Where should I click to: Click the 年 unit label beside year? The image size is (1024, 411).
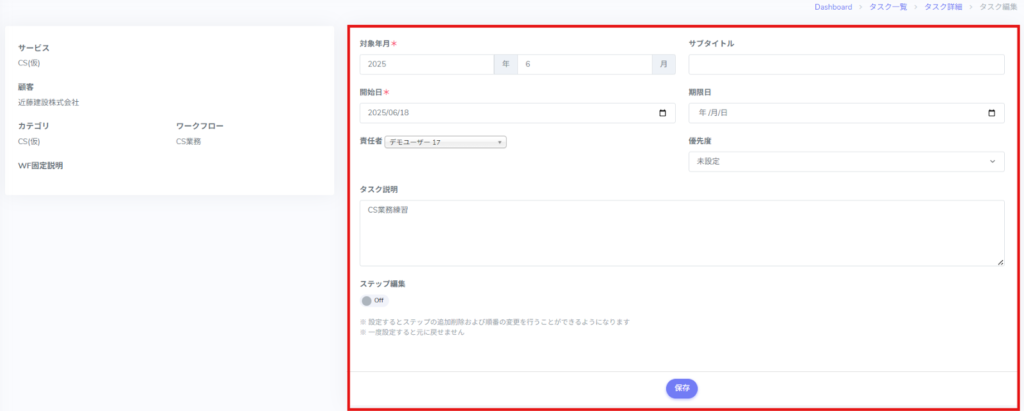point(506,64)
